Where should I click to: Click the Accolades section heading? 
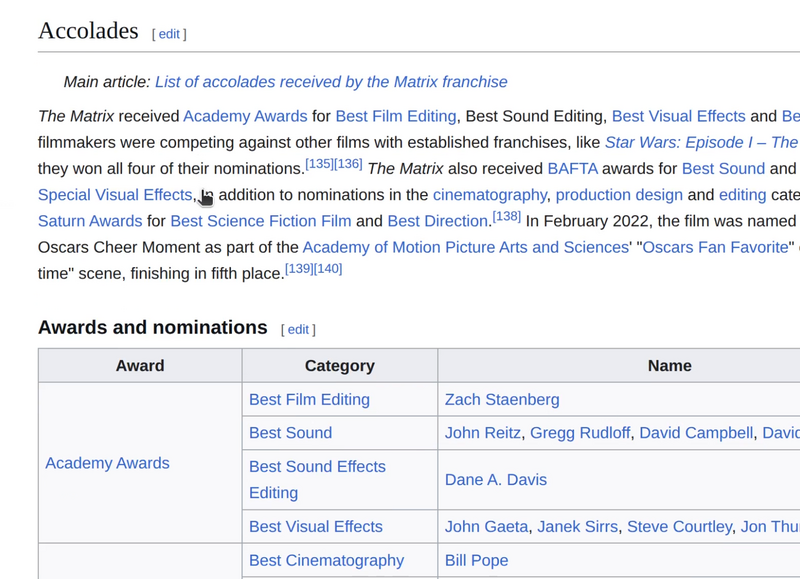[88, 31]
